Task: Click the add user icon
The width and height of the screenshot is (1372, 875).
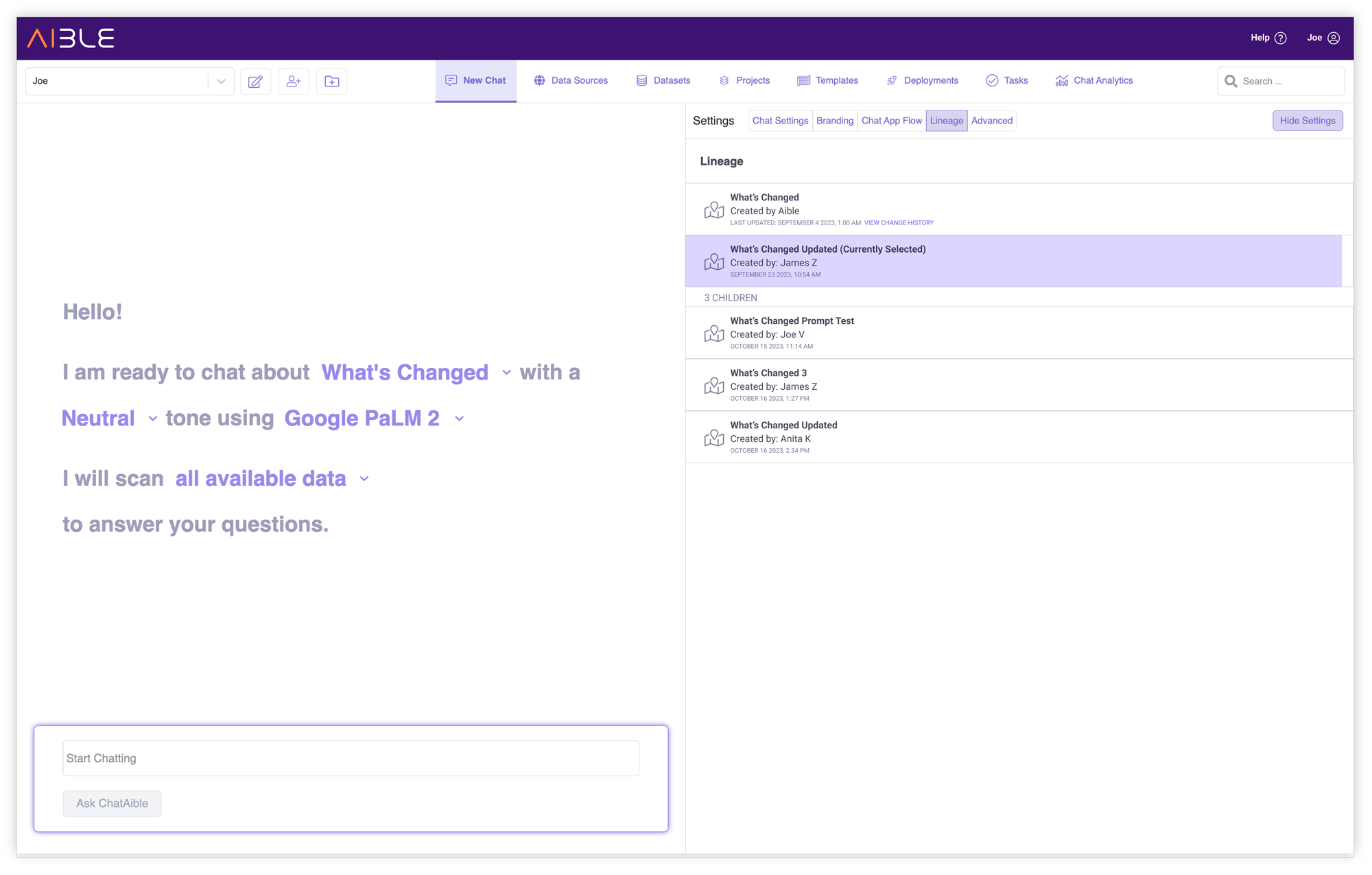Action: tap(294, 81)
